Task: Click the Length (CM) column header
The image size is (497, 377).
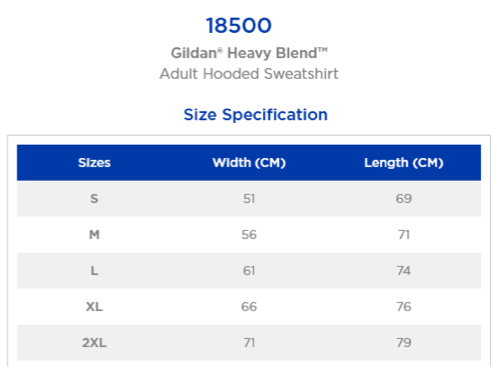Action: 404,163
